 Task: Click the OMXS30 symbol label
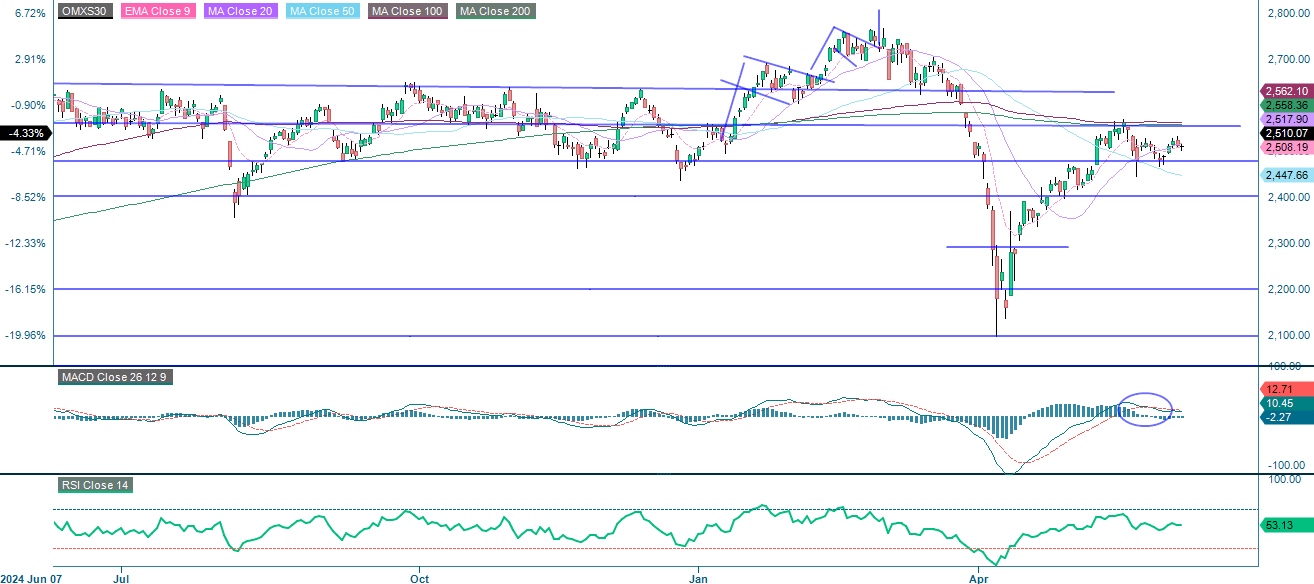pos(85,11)
